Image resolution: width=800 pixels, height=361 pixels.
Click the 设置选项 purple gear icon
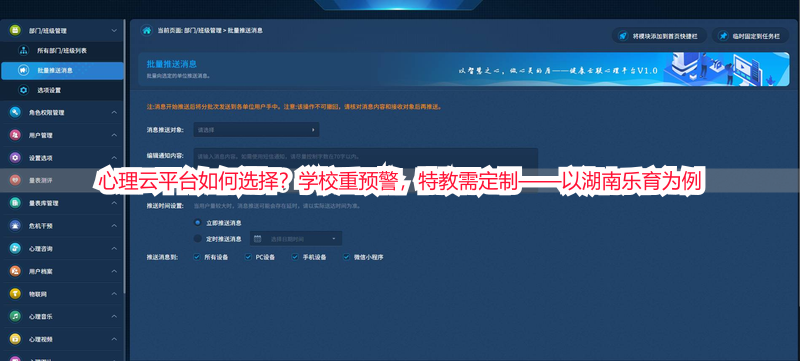pyautogui.click(x=15, y=158)
